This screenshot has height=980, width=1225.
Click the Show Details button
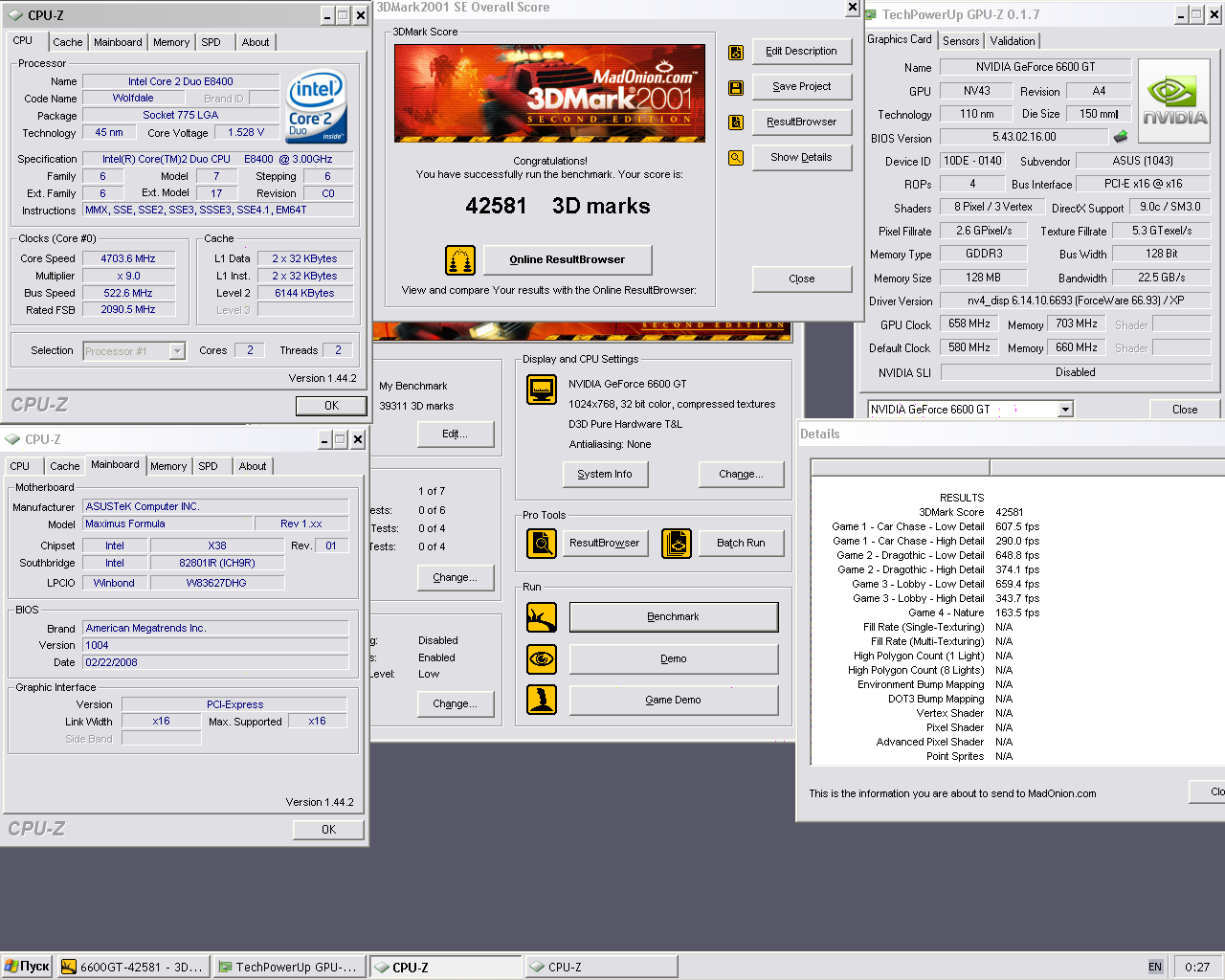click(x=802, y=158)
